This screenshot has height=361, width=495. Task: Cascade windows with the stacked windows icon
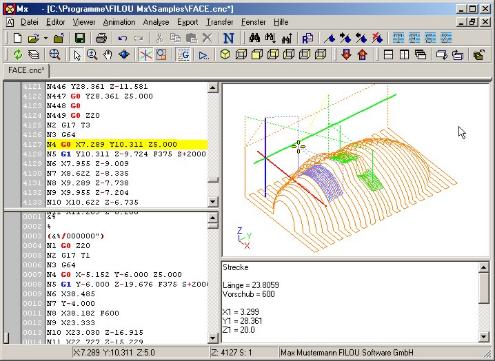(x=420, y=54)
